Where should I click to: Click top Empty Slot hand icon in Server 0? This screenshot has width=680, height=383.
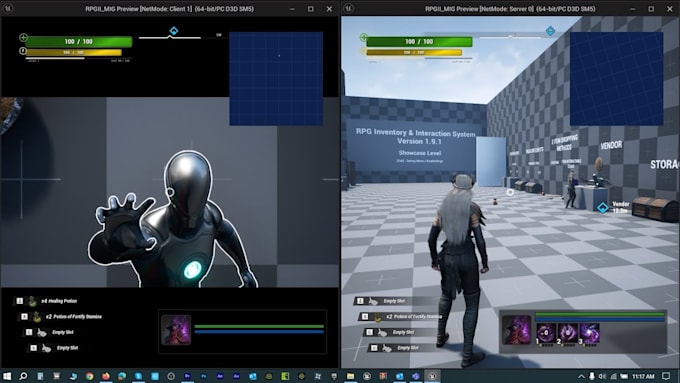point(373,301)
